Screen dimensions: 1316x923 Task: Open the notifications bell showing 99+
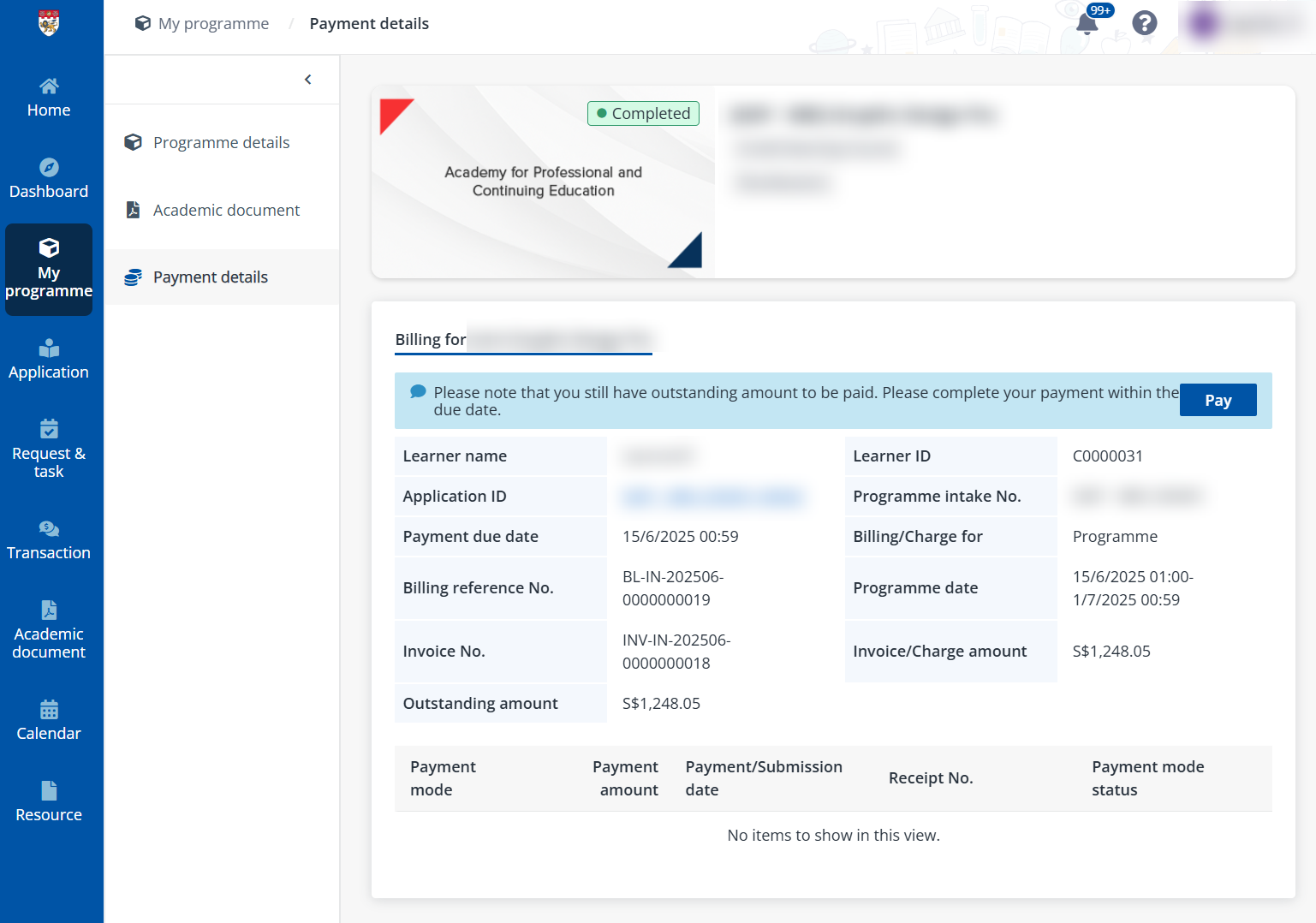pos(1086,23)
